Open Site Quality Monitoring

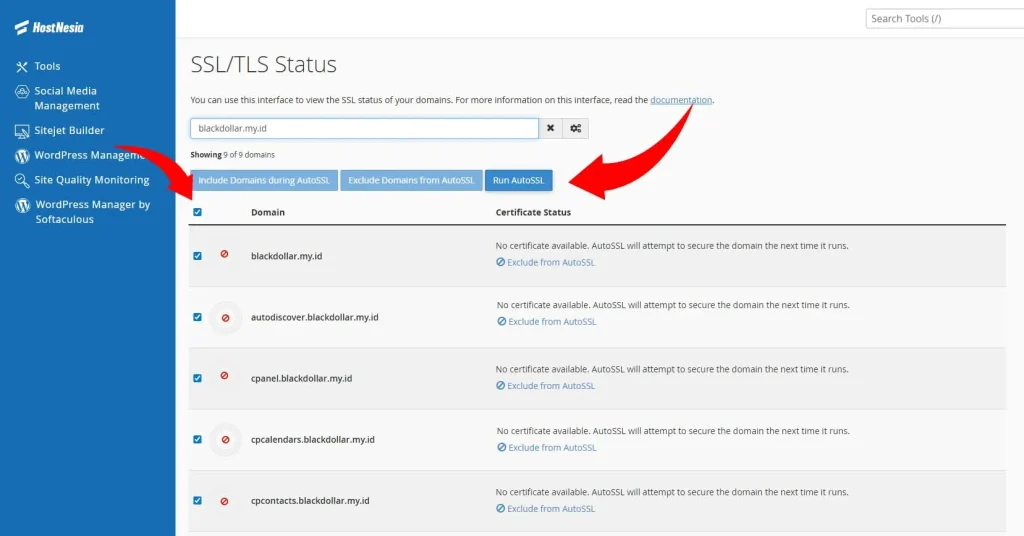[91, 180]
